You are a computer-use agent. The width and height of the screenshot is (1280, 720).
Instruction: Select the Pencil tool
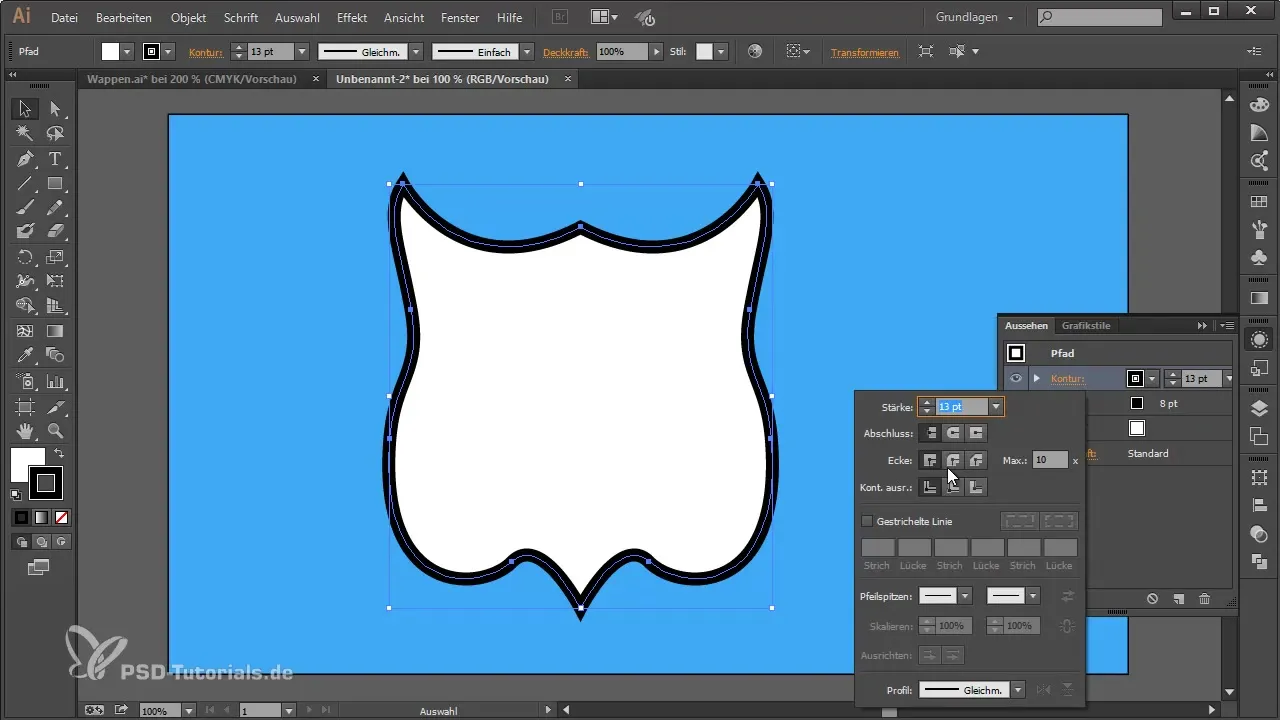[x=55, y=207]
